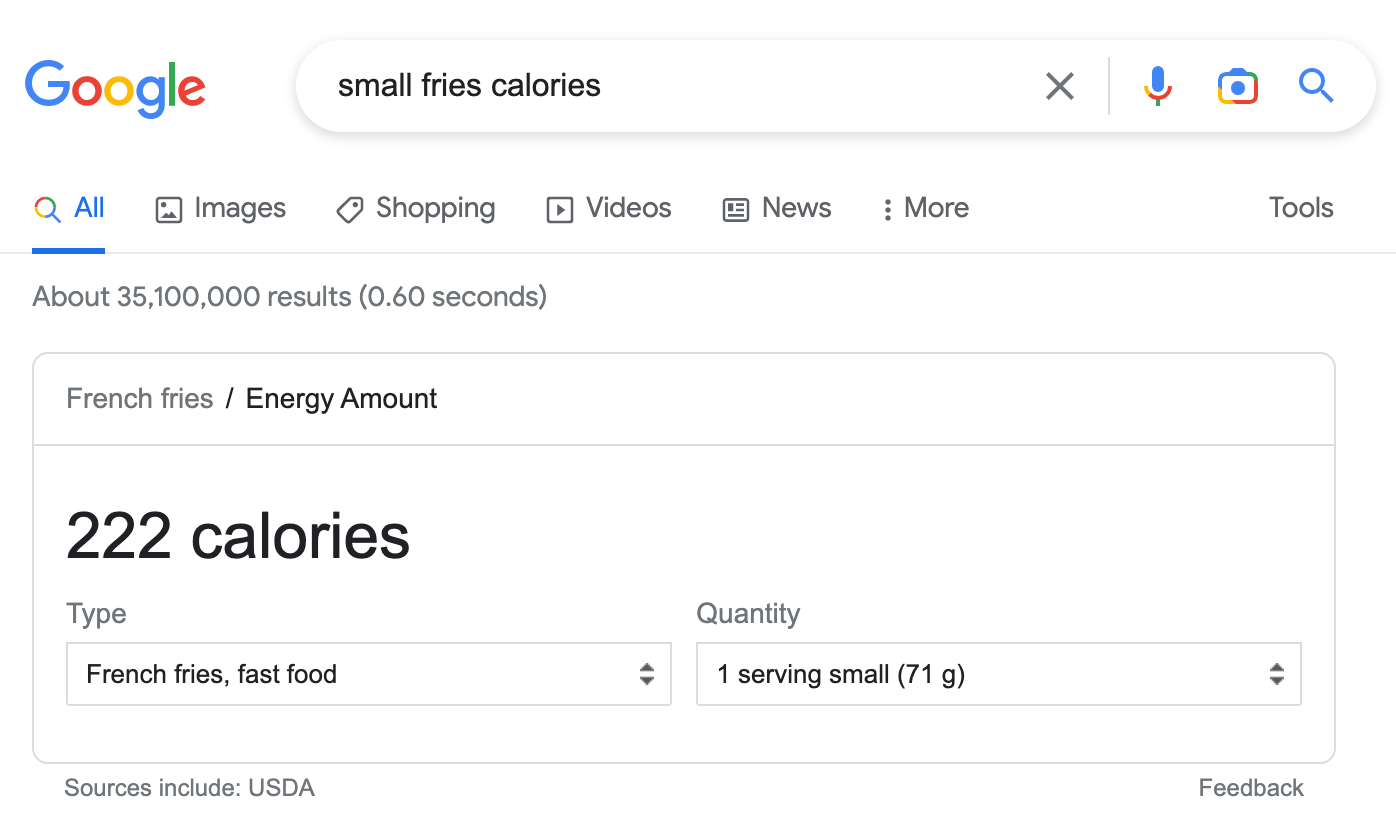1396x838 pixels.
Task: Clear the search query with X icon
Action: click(x=1059, y=86)
